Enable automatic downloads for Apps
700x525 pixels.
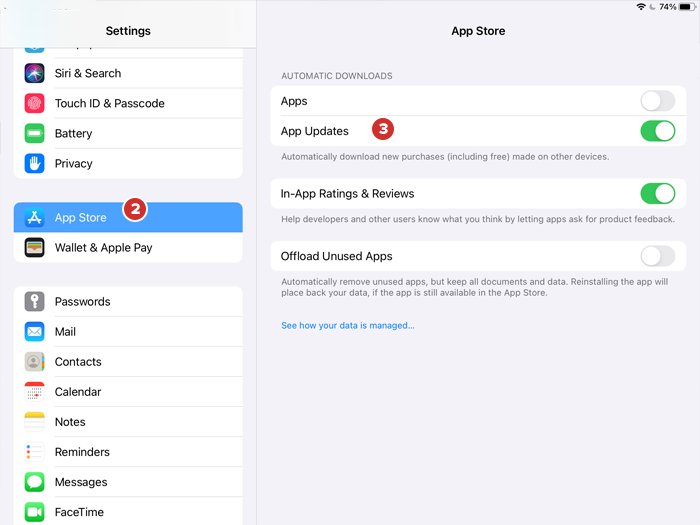(657, 101)
